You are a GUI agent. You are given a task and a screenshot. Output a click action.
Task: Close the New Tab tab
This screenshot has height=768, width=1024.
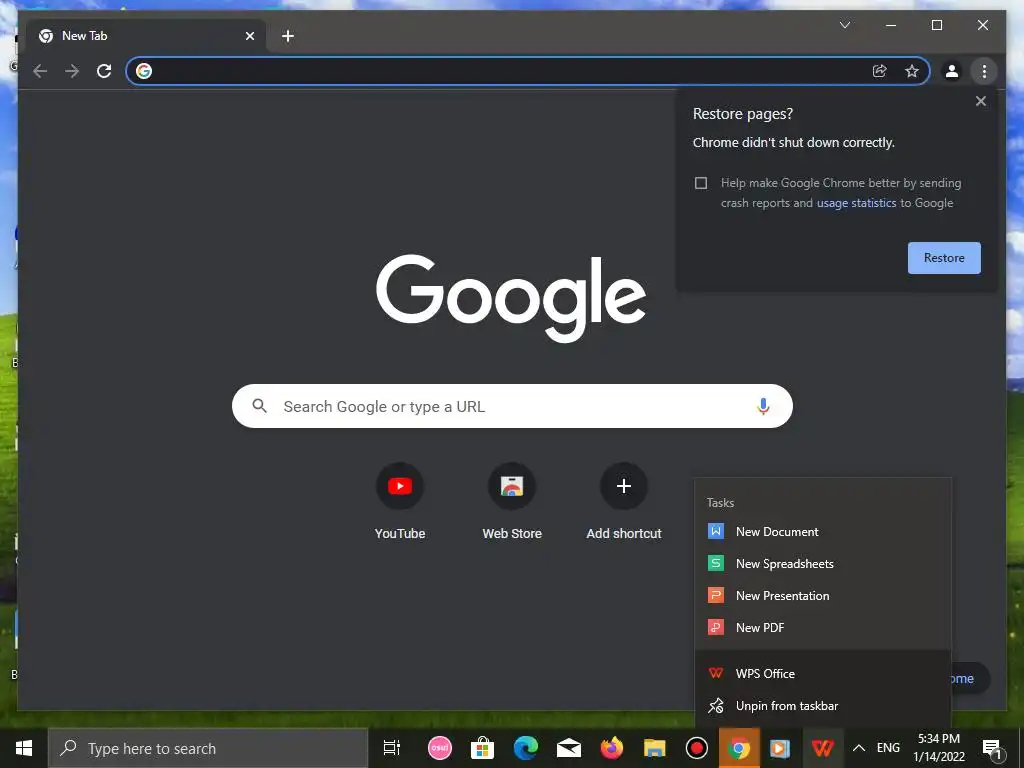pos(249,36)
